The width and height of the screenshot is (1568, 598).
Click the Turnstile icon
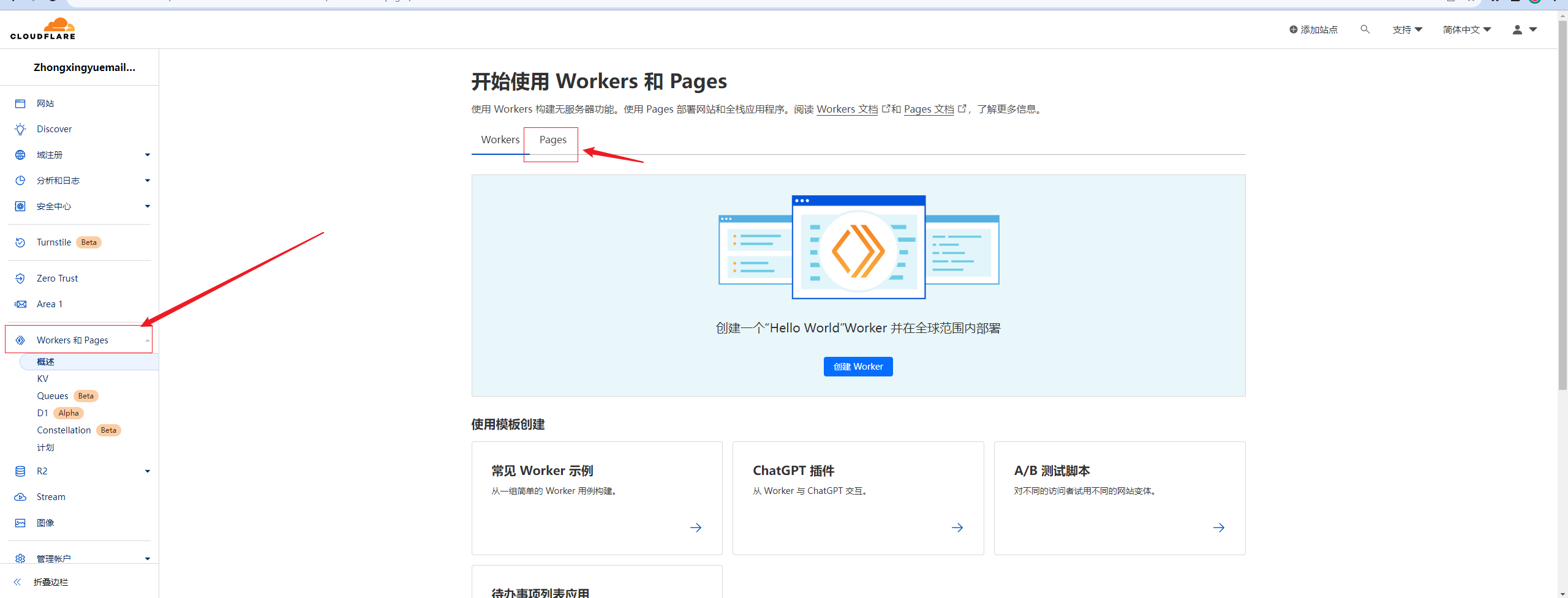[20, 242]
